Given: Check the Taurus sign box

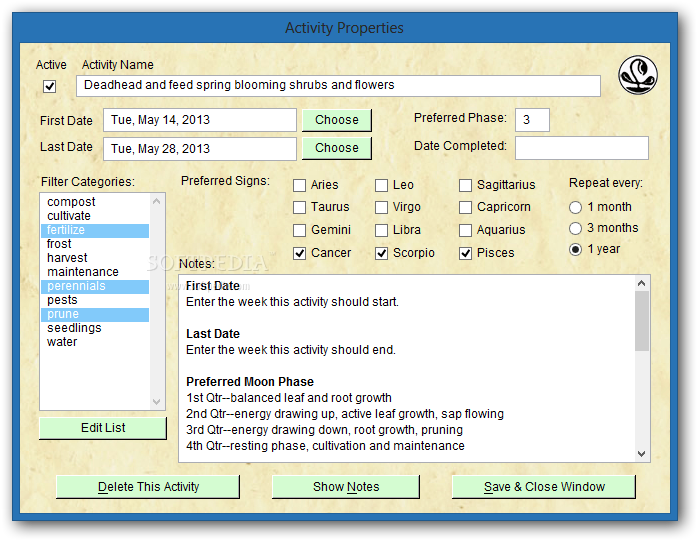Looking at the screenshot, I should point(300,207).
